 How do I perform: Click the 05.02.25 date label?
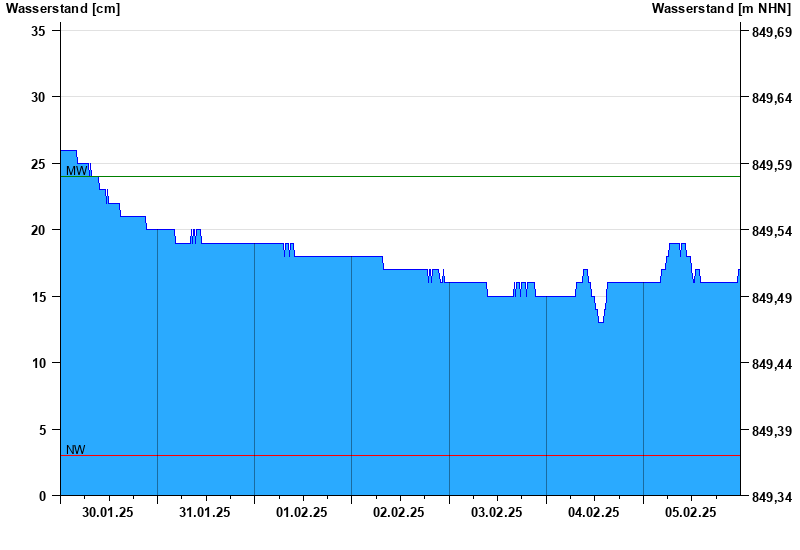click(x=690, y=512)
